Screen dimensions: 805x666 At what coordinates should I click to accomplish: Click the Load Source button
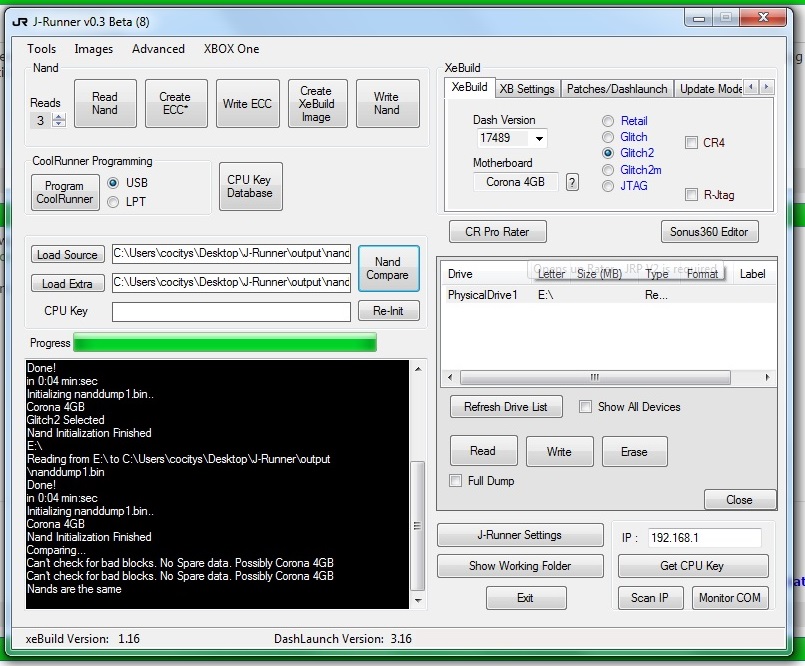click(x=67, y=255)
